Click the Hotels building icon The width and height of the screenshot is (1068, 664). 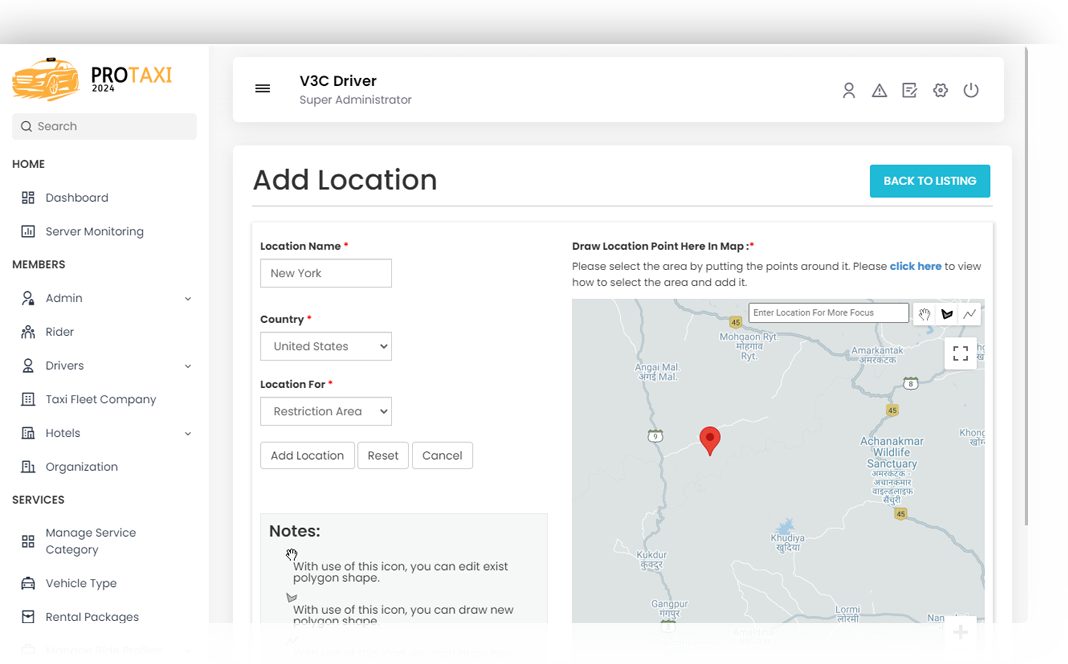tap(28, 433)
